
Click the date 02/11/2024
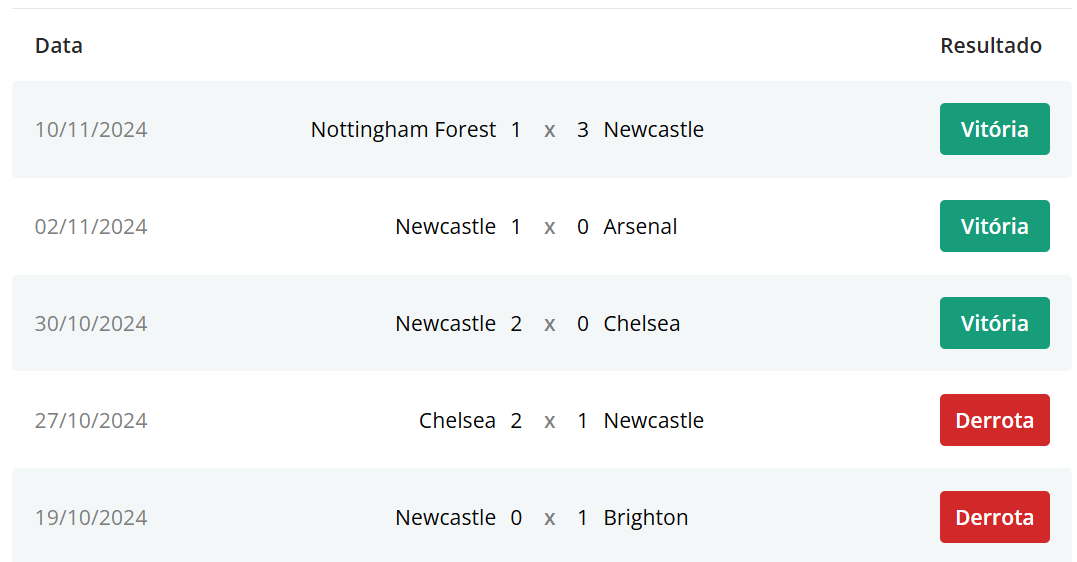91,227
